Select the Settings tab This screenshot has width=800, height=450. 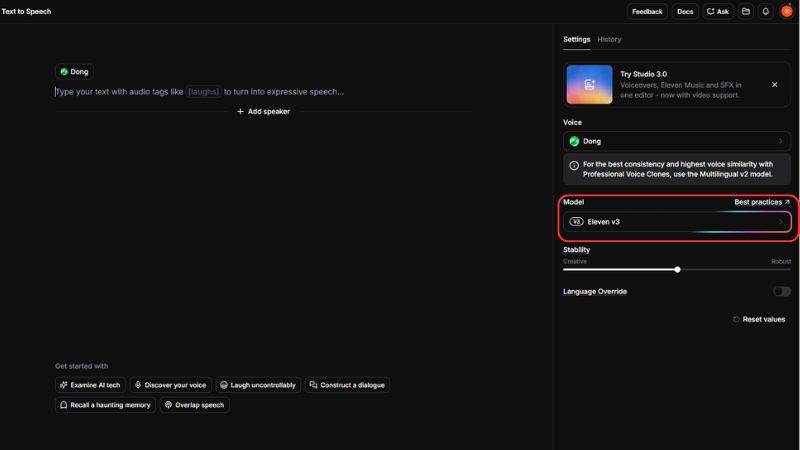577,39
